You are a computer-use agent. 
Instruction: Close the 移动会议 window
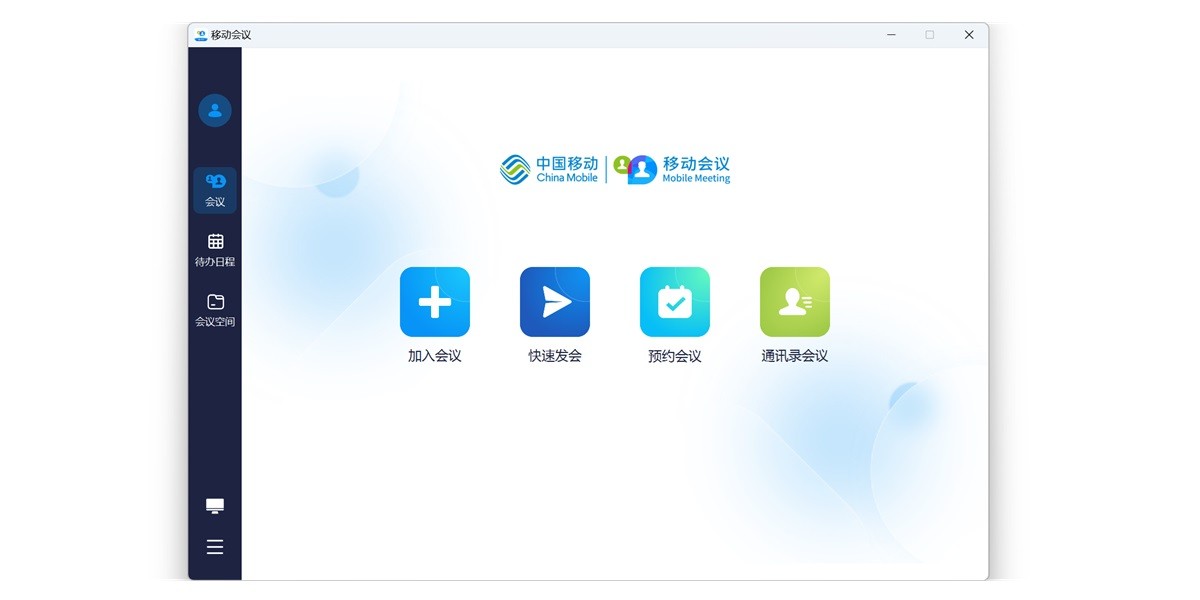tap(968, 35)
